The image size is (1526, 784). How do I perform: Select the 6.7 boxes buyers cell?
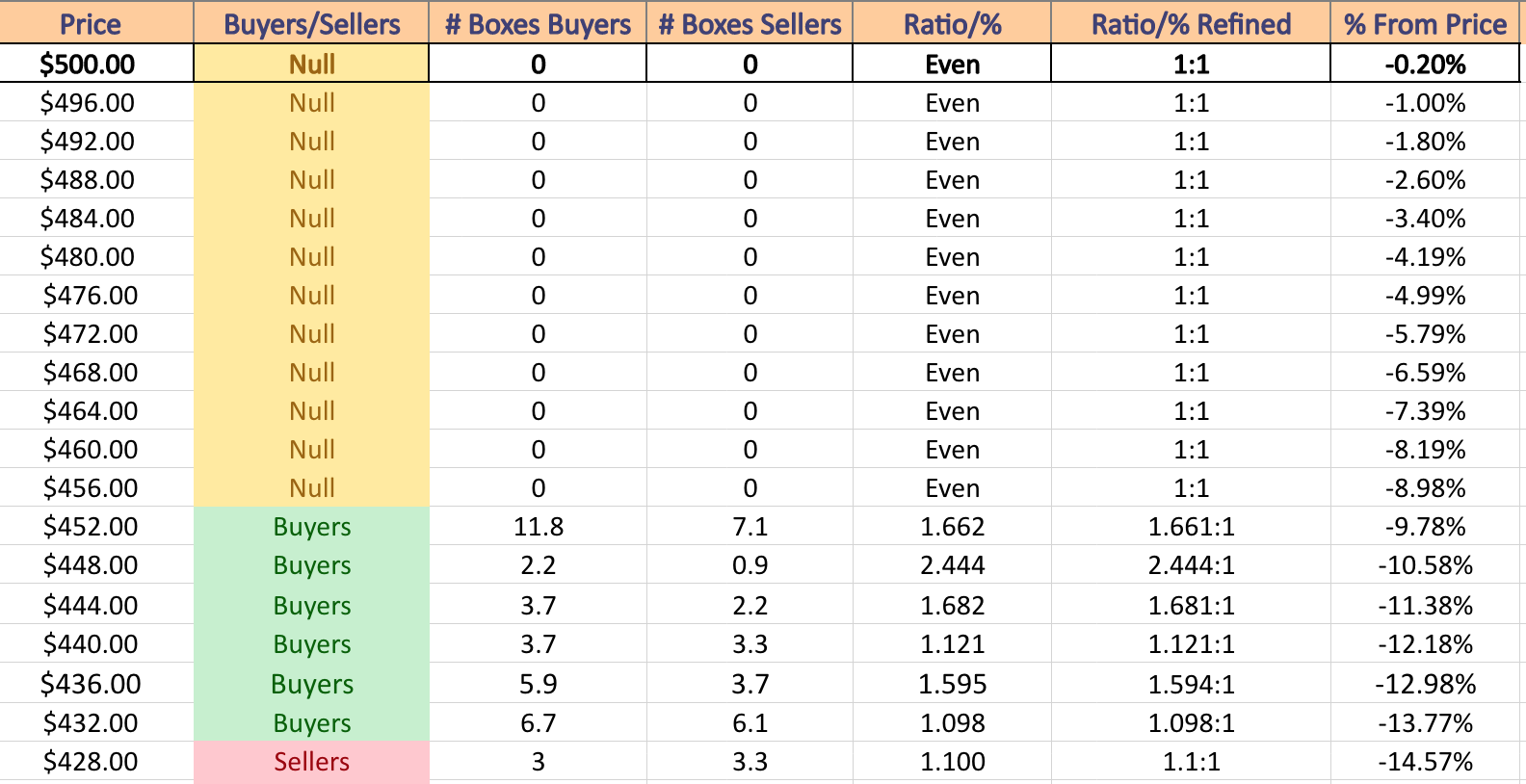(x=538, y=722)
